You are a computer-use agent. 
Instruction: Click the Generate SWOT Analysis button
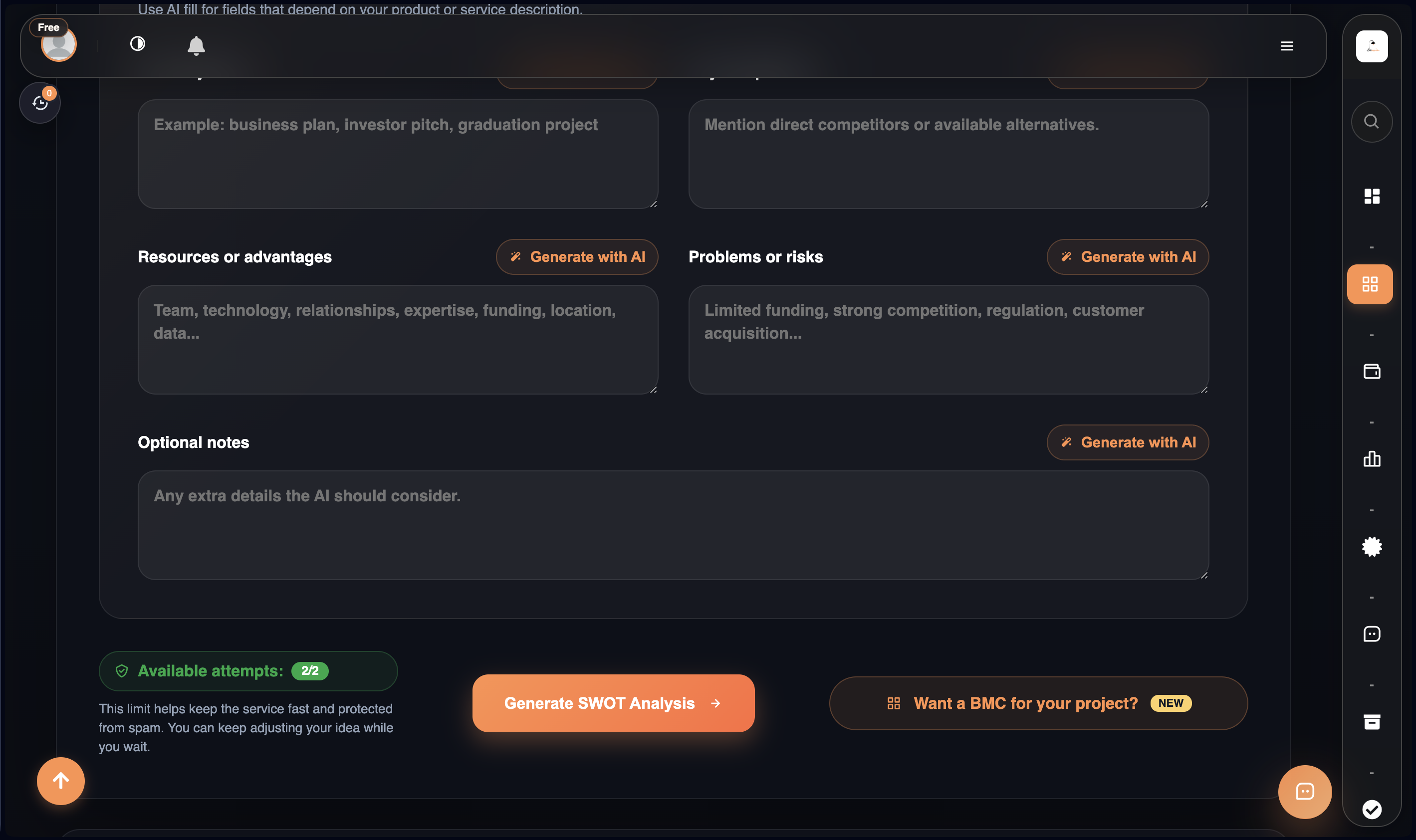point(613,703)
